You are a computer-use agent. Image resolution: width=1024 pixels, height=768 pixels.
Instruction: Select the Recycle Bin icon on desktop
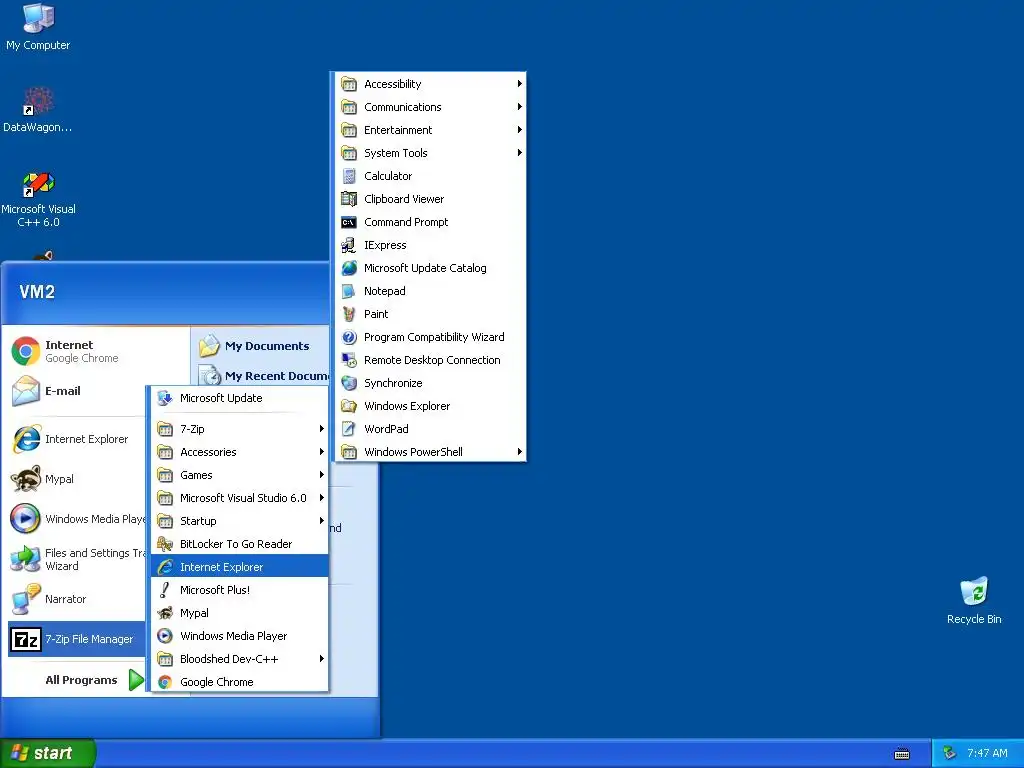coord(974,601)
